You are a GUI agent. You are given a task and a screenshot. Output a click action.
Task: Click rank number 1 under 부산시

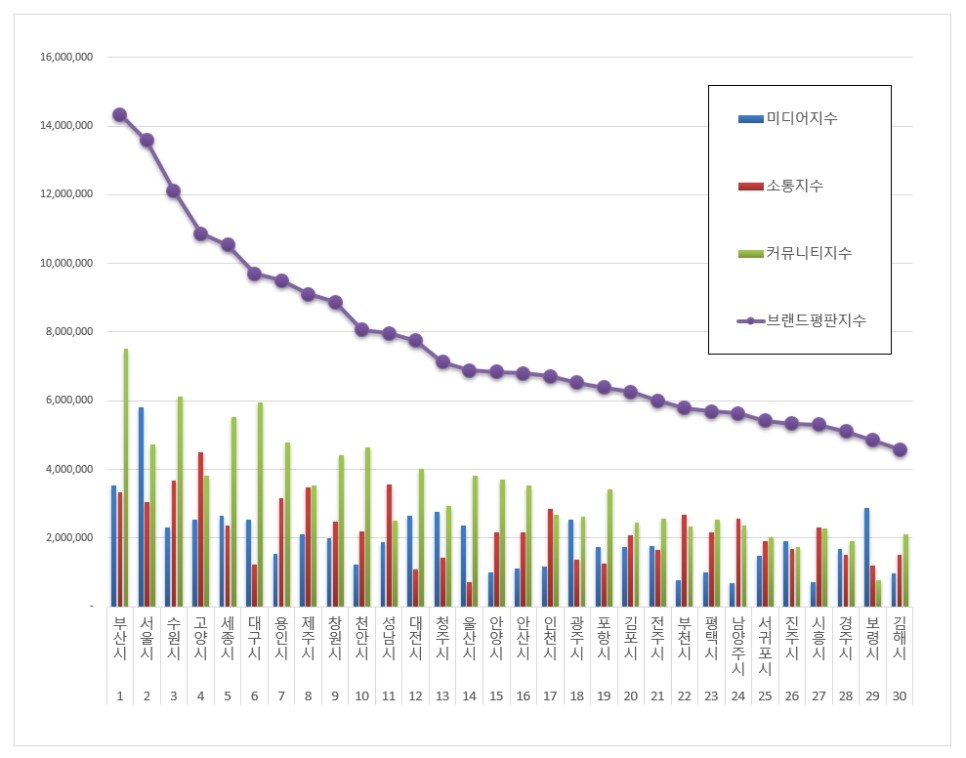coord(120,696)
